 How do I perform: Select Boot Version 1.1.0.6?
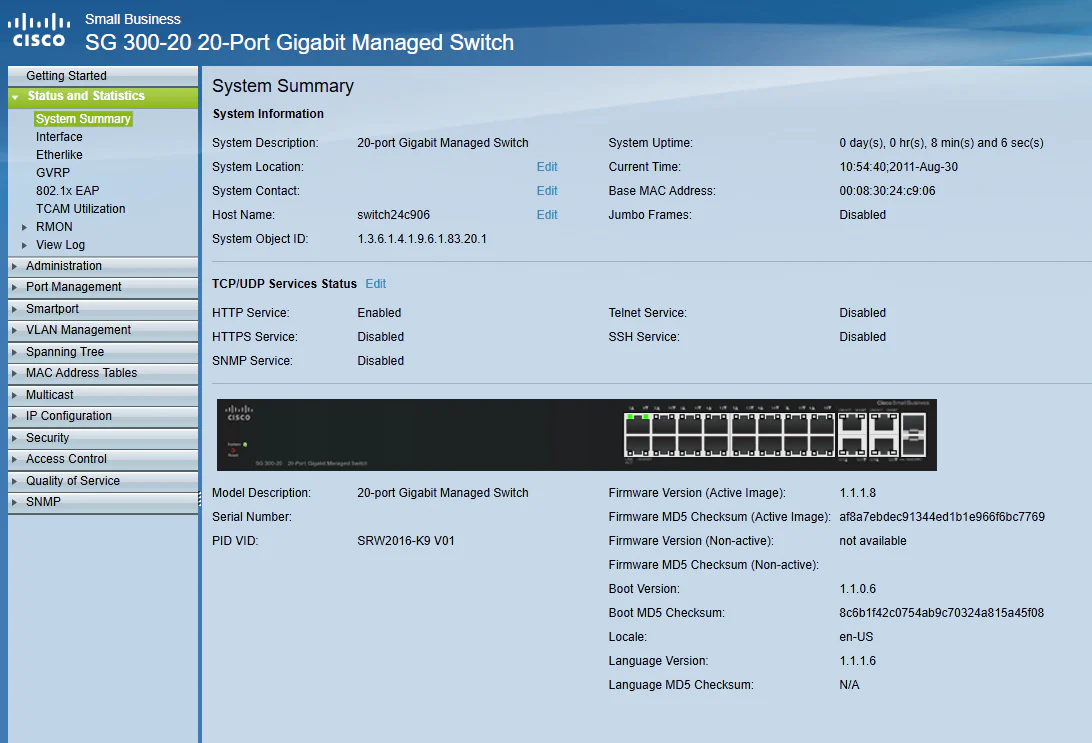click(x=857, y=589)
